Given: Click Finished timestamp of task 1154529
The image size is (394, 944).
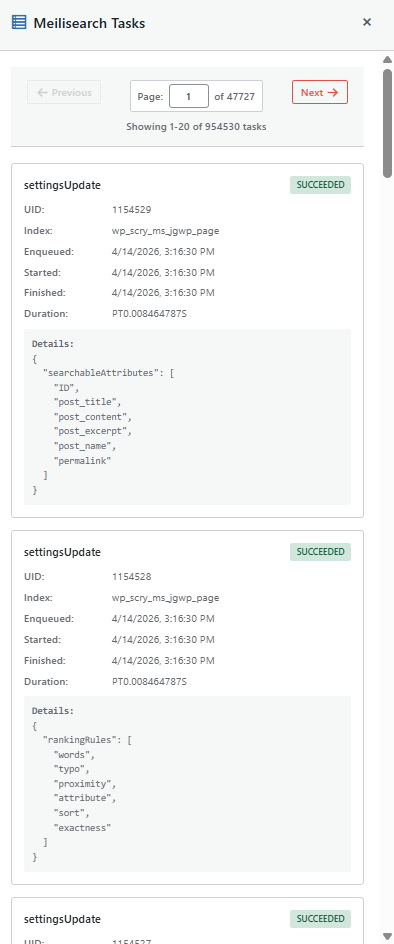Looking at the screenshot, I should [163, 293].
